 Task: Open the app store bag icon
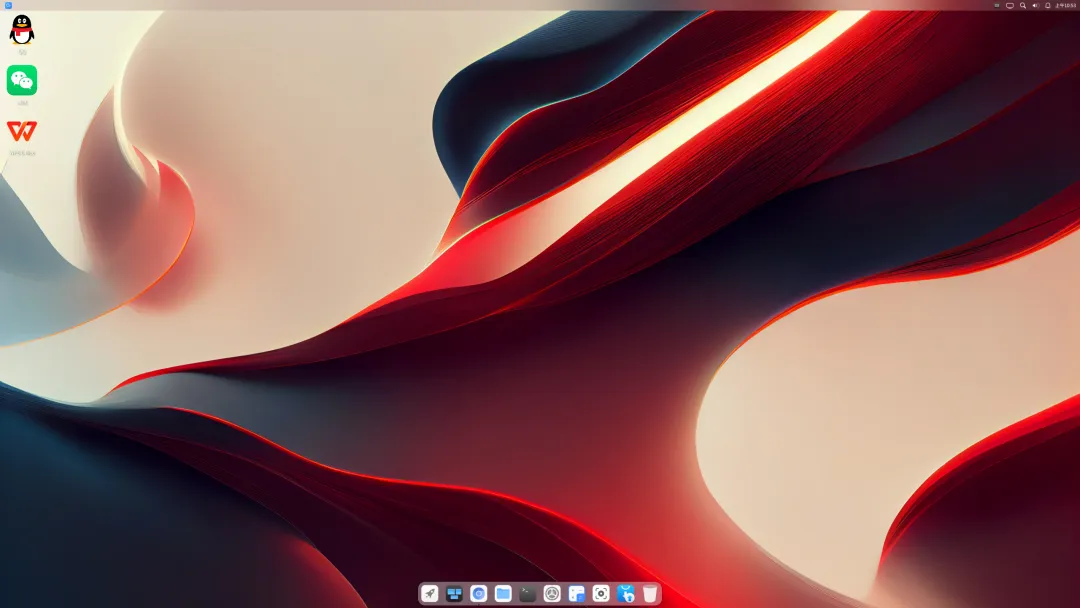[625, 594]
